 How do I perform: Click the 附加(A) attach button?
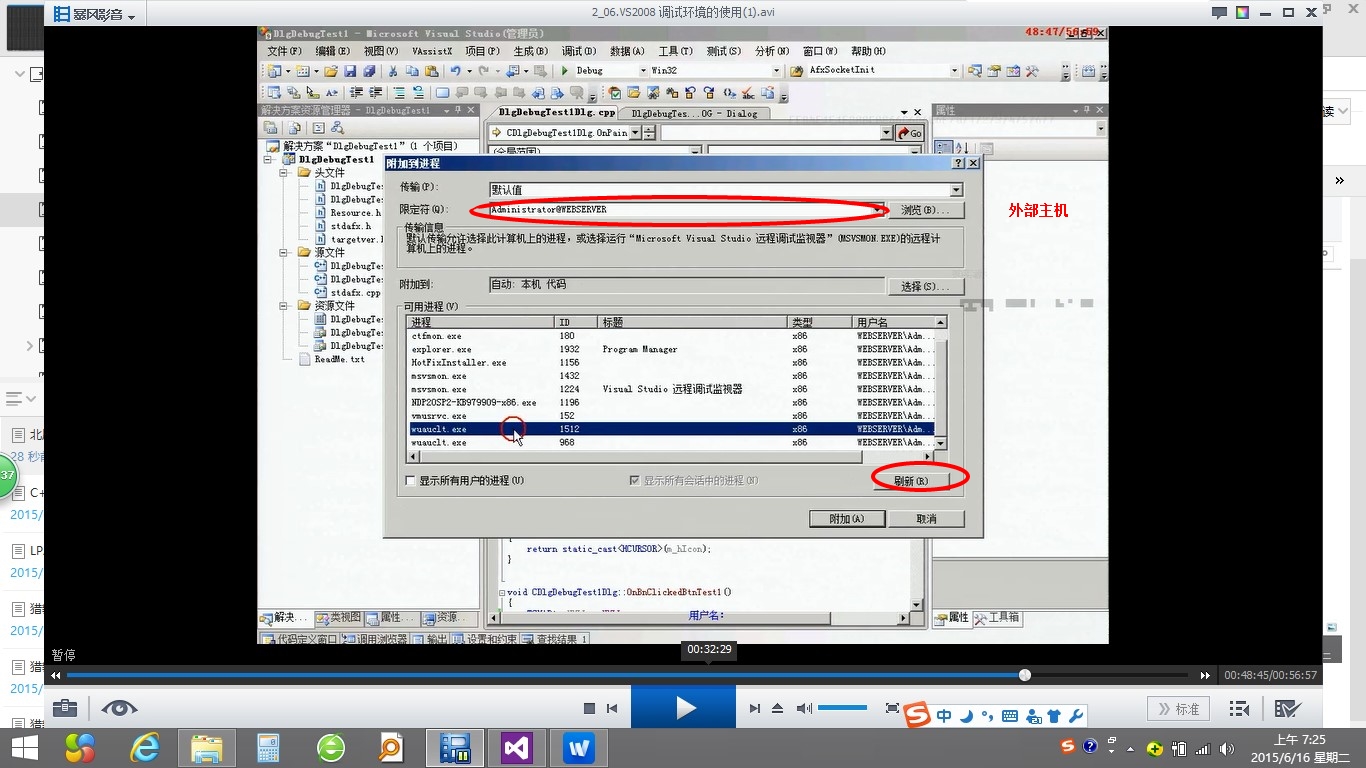(x=847, y=519)
